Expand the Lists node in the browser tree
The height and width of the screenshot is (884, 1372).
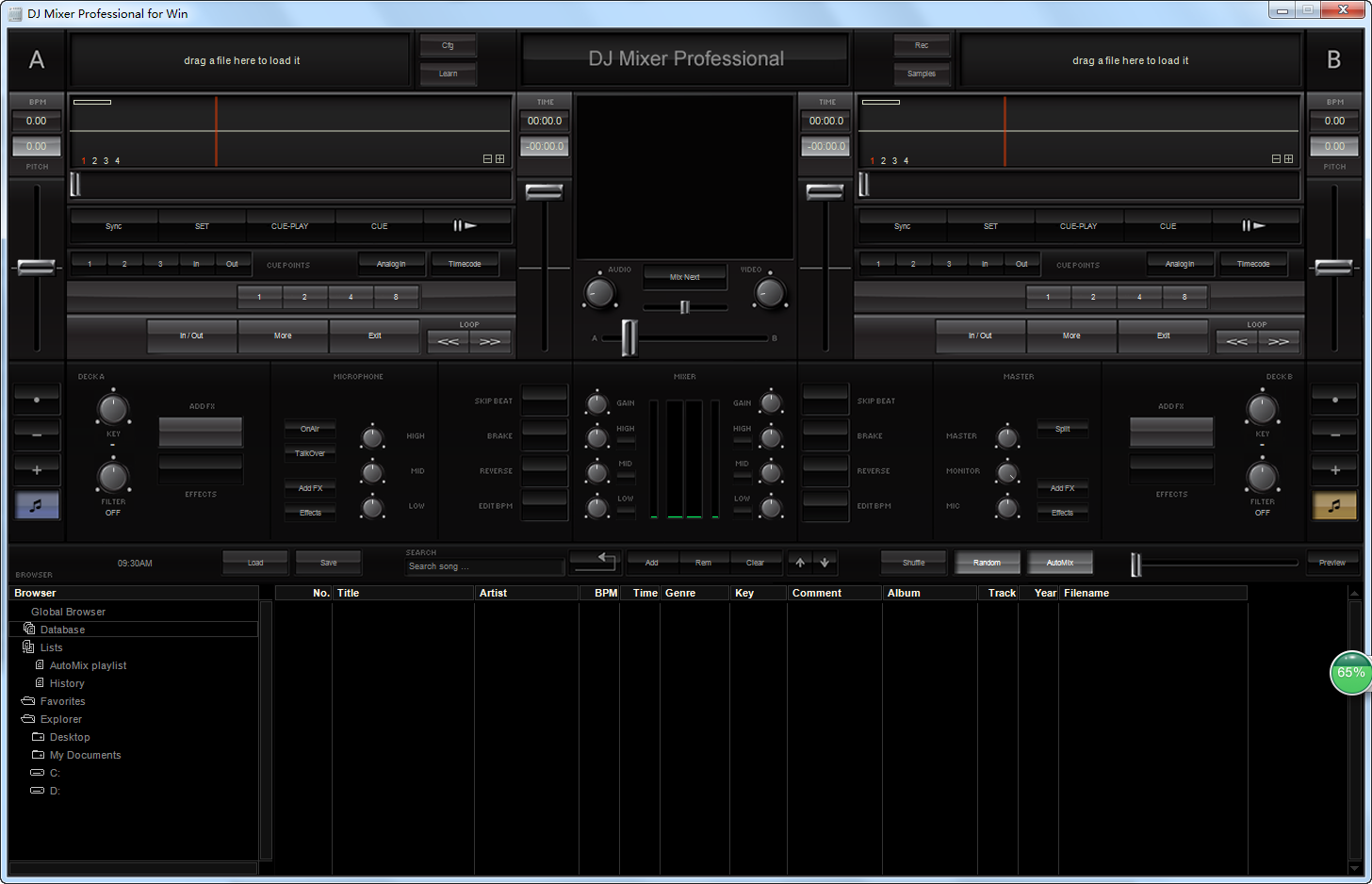point(51,647)
